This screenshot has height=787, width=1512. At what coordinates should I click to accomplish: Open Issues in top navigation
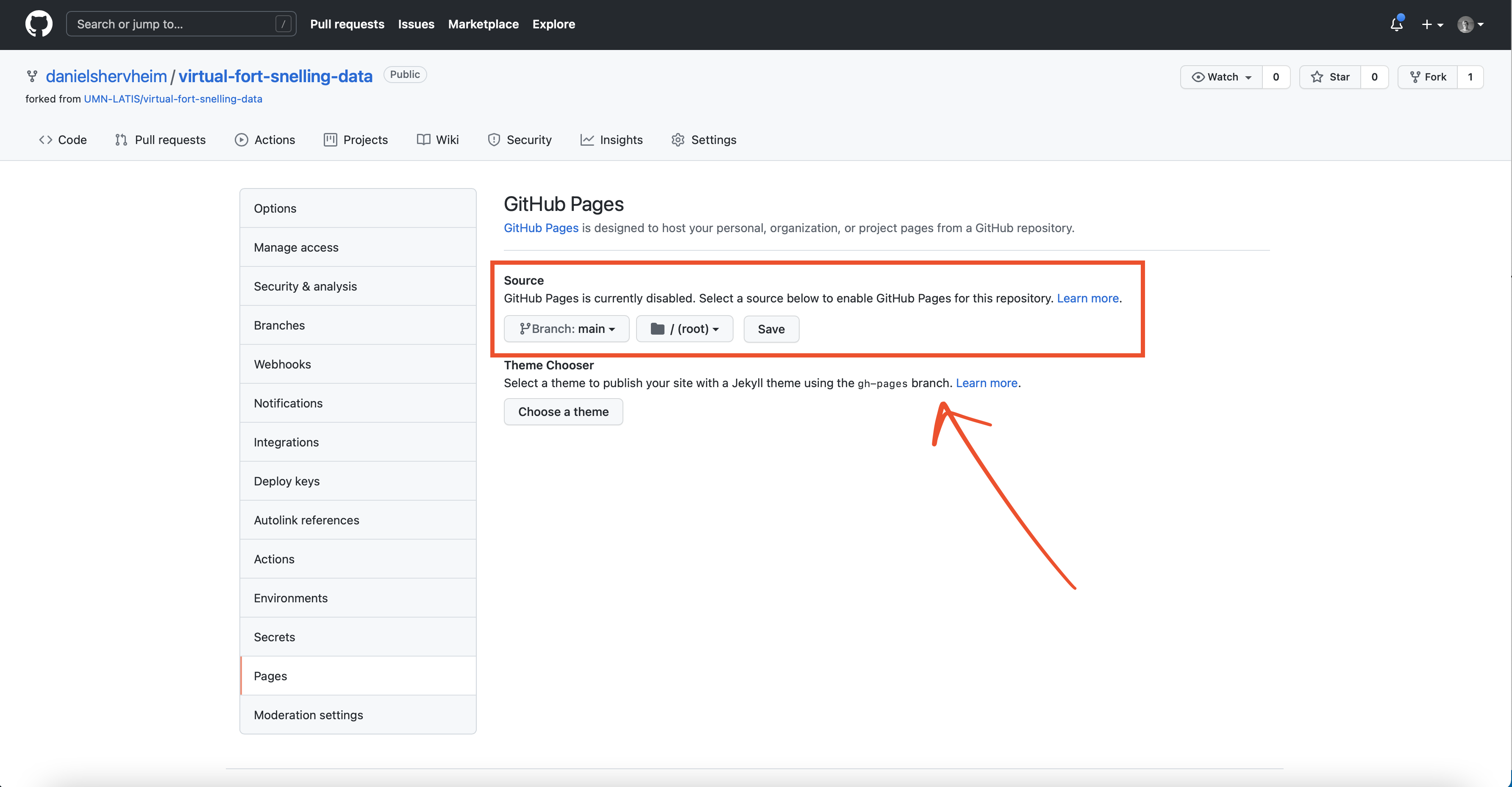click(416, 24)
